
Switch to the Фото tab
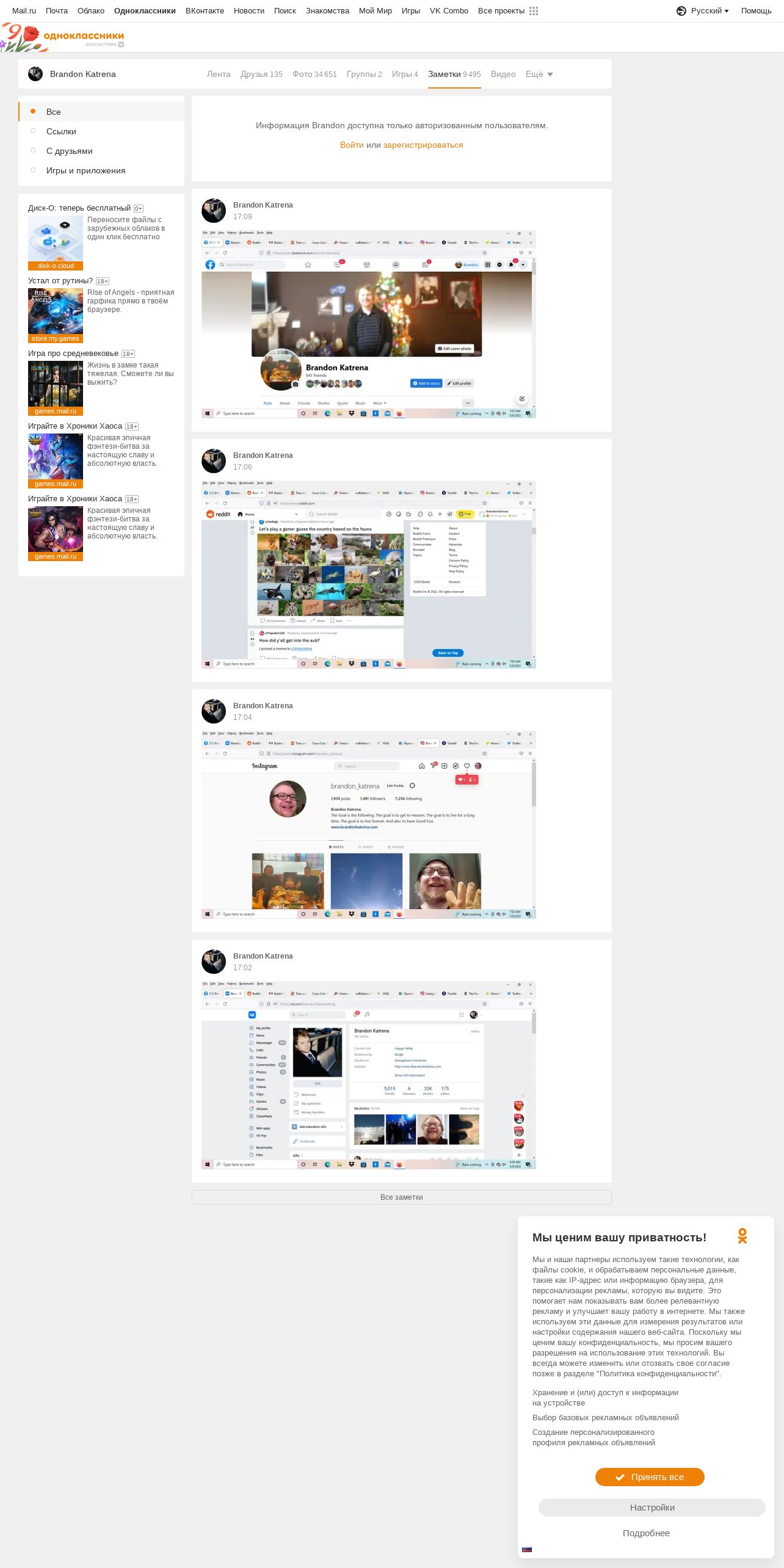tap(314, 74)
